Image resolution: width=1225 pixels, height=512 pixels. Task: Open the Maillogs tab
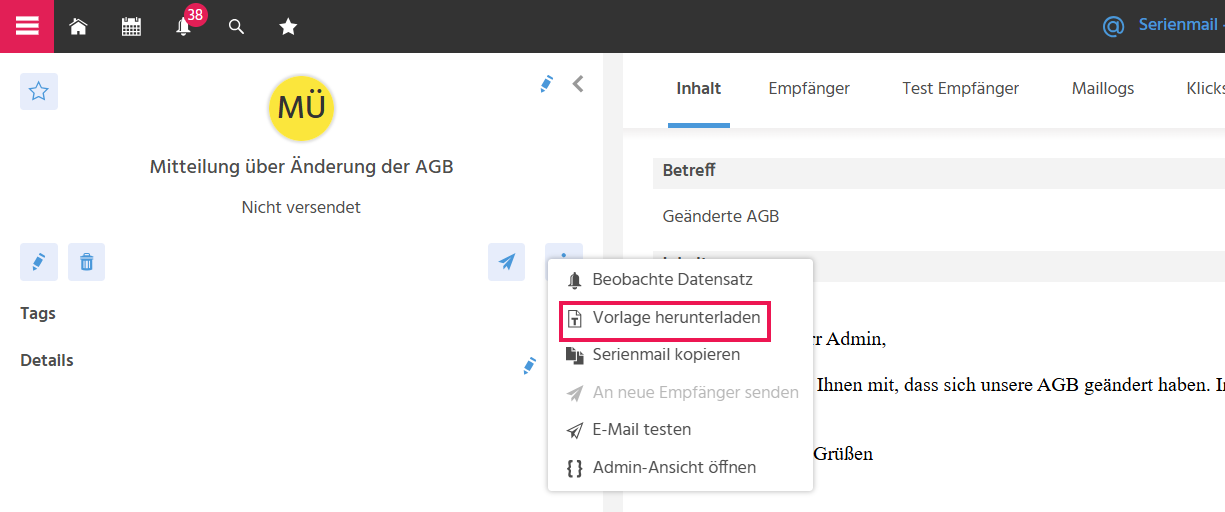pyautogui.click(x=1103, y=89)
